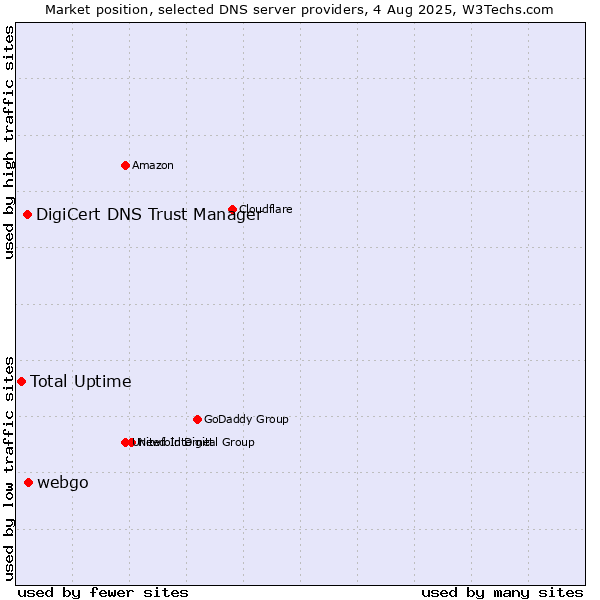The image size is (600, 600).
Task: Click the Total Uptime red marker
Action: click(x=21, y=382)
